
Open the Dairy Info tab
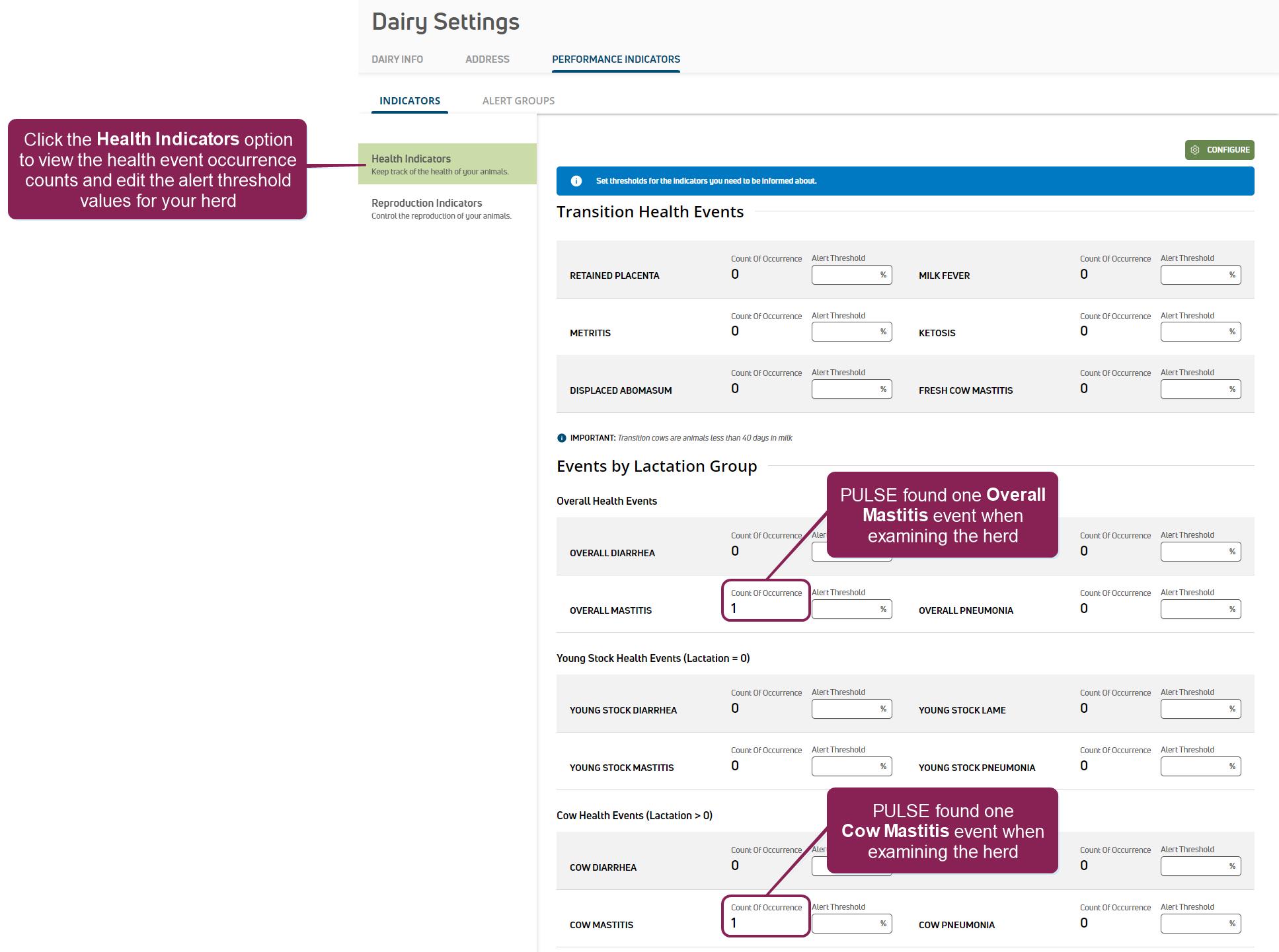[397, 59]
